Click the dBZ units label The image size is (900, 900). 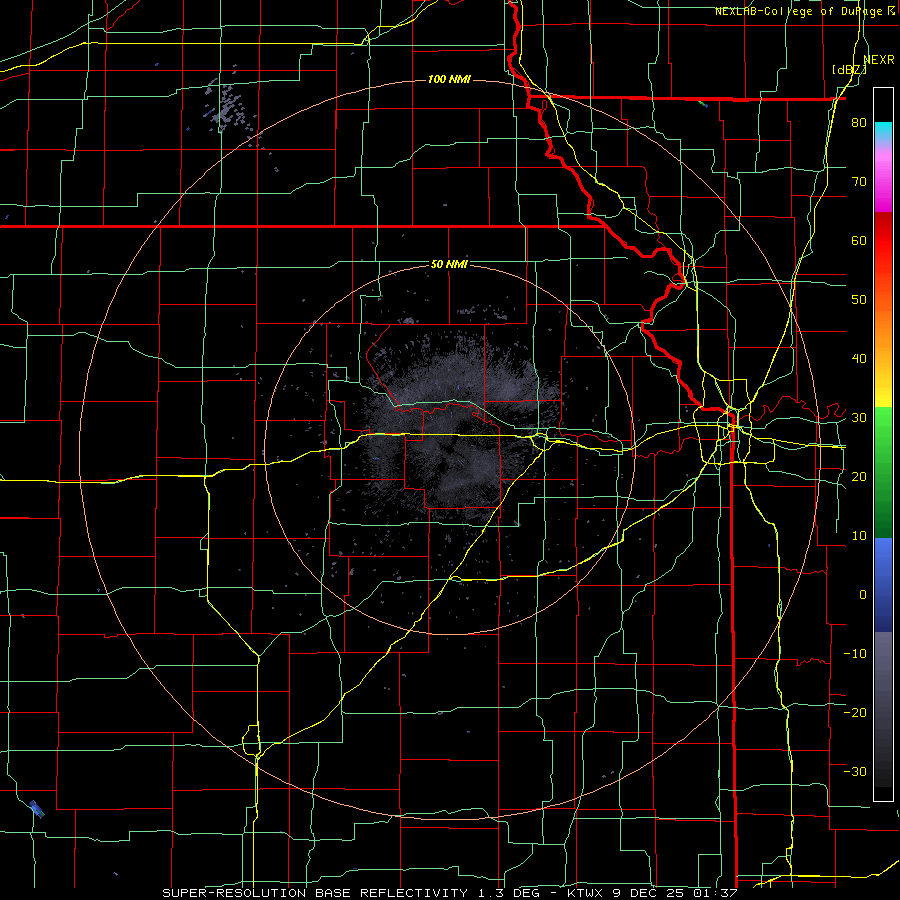point(849,69)
